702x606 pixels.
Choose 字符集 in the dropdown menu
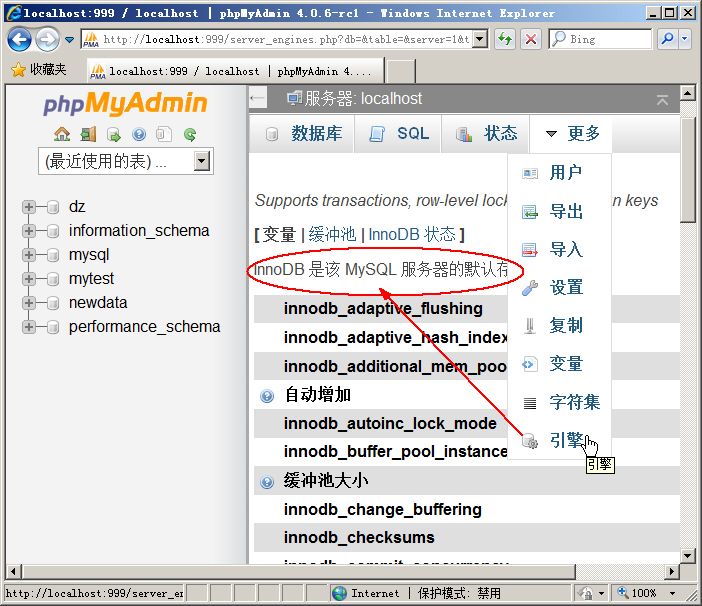click(574, 403)
